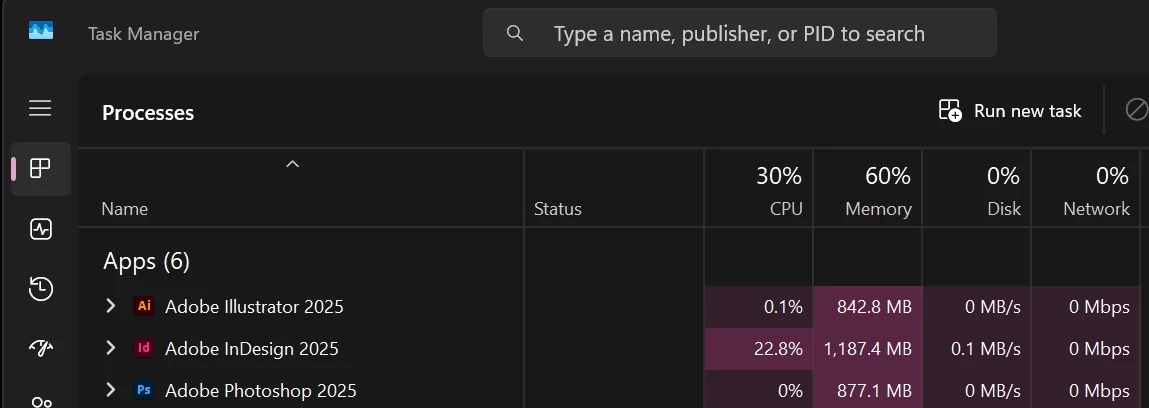Viewport: 1149px width, 408px height.
Task: Click the 0.1% CPU cell for Illustrator
Action: click(x=758, y=306)
